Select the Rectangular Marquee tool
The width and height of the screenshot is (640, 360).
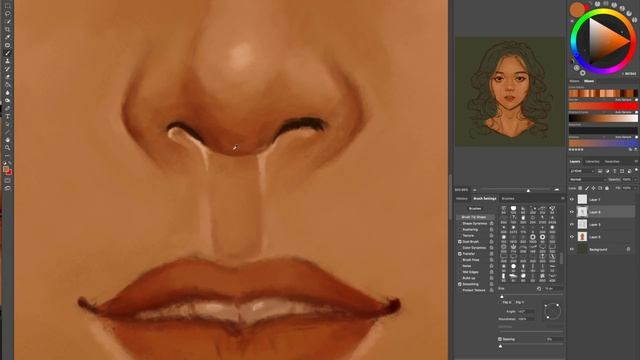[x=7, y=6]
